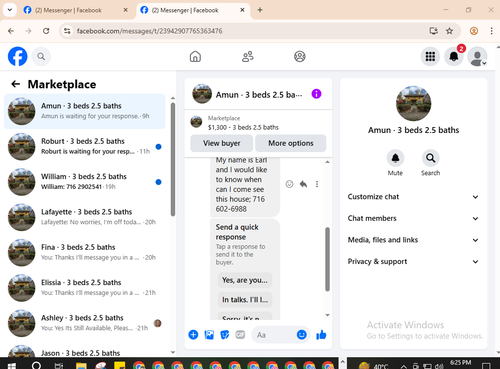Open more options dots beside the message

317,184
